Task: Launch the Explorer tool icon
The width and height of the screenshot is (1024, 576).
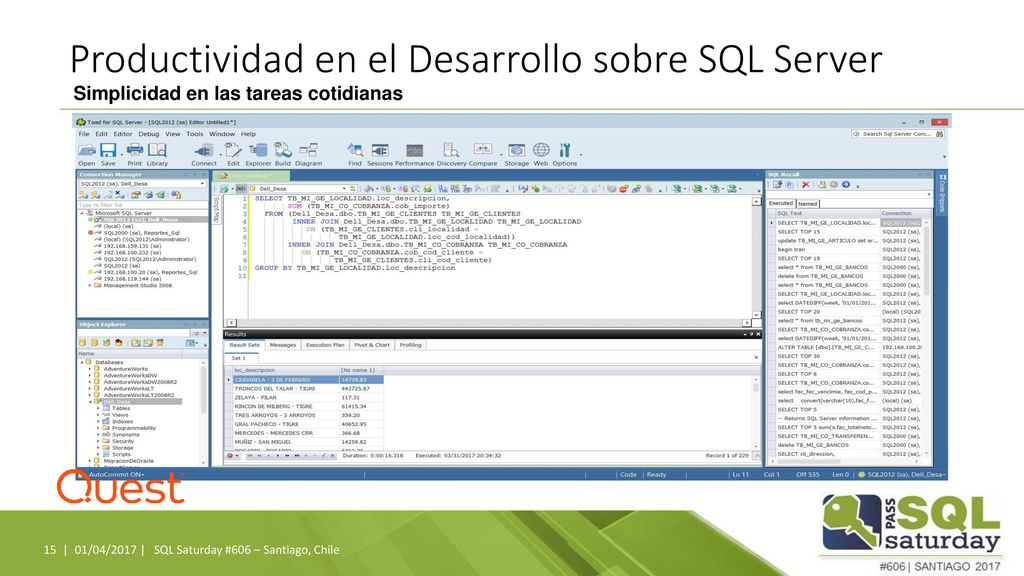Action: click(258, 154)
